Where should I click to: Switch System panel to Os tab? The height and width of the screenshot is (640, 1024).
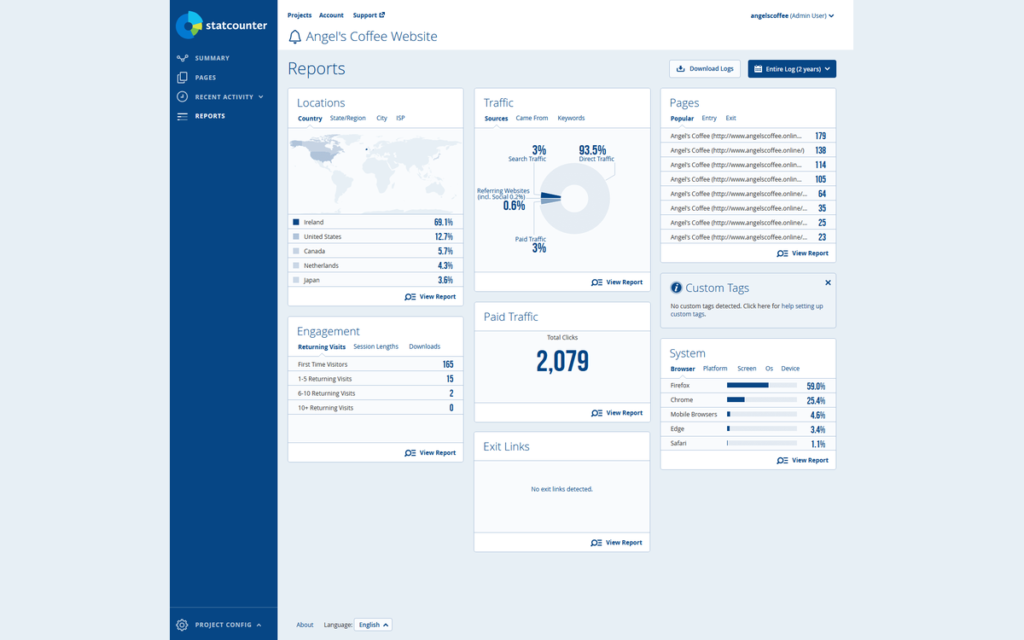click(x=769, y=368)
